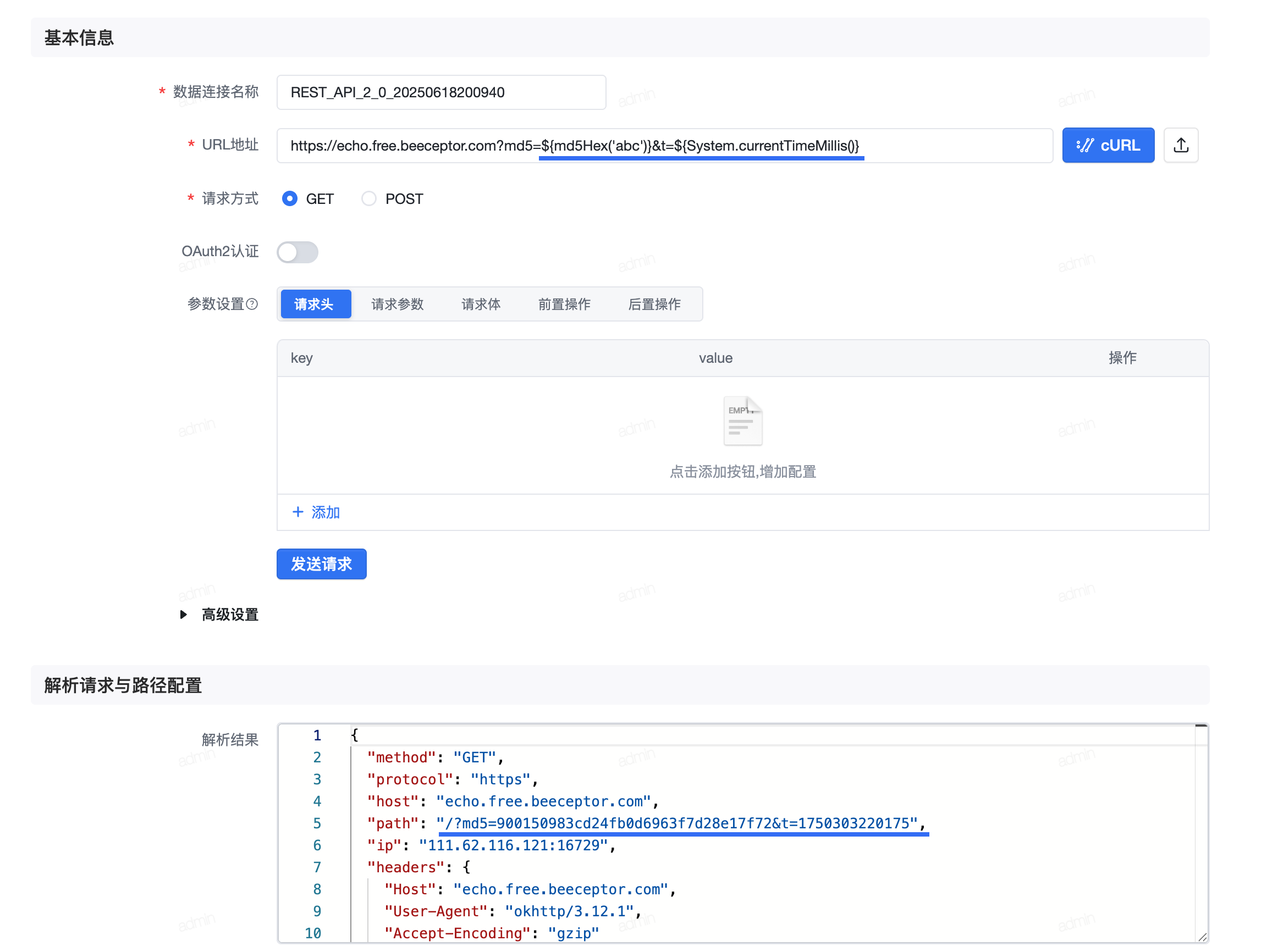The height and width of the screenshot is (952, 1278).
Task: Click the 数据连接名称 input field
Action: tap(440, 92)
